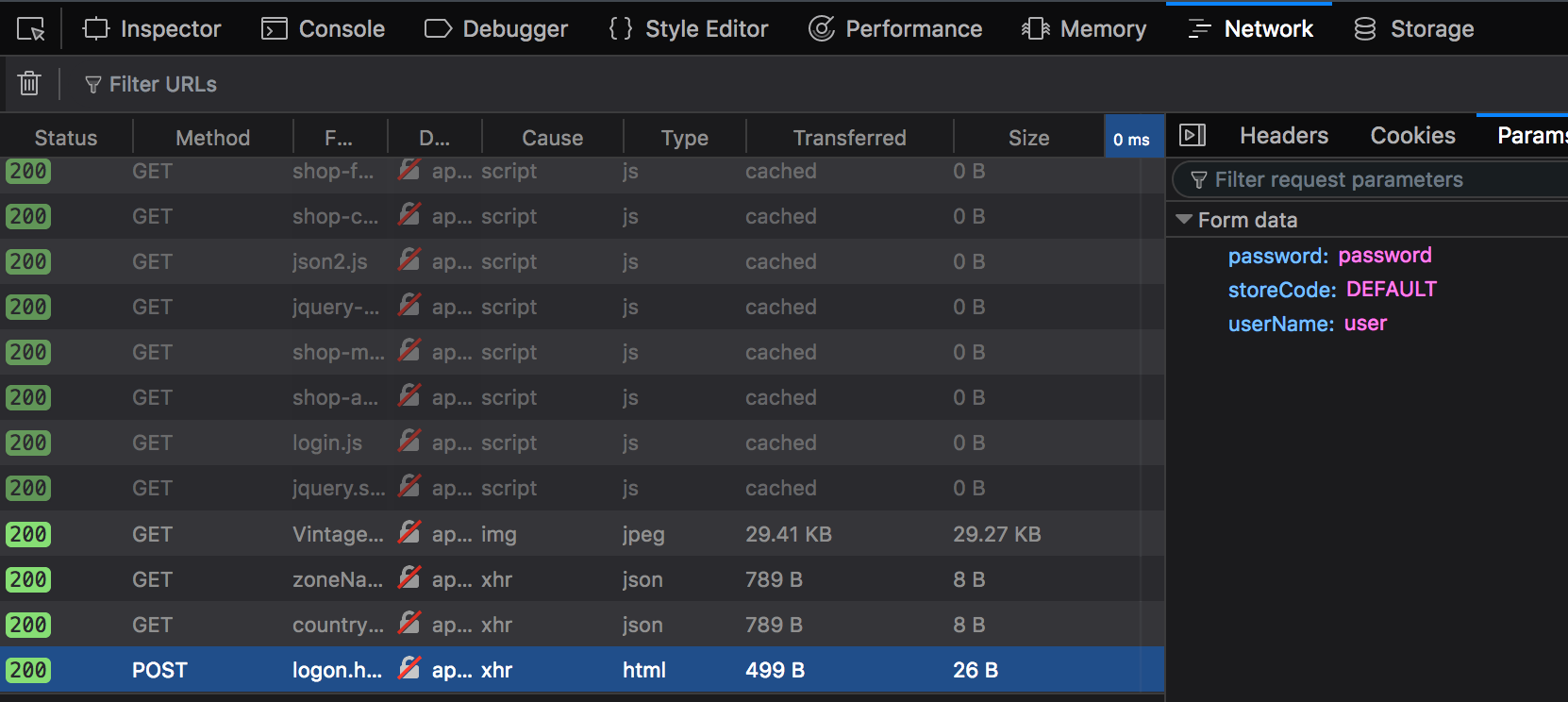Switch to the Console tab
The image size is (1568, 702).
tap(323, 29)
